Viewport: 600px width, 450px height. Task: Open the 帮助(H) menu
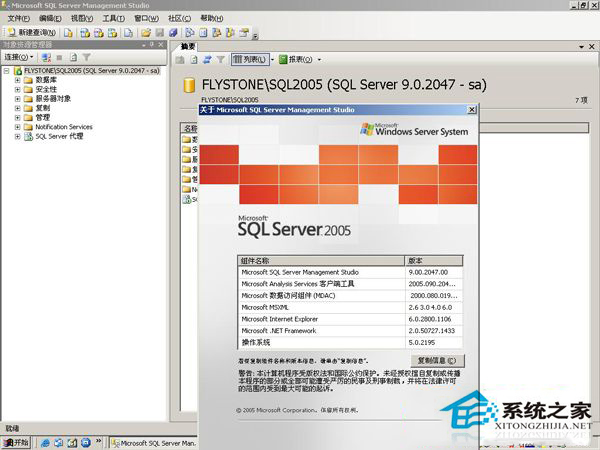click(212, 18)
